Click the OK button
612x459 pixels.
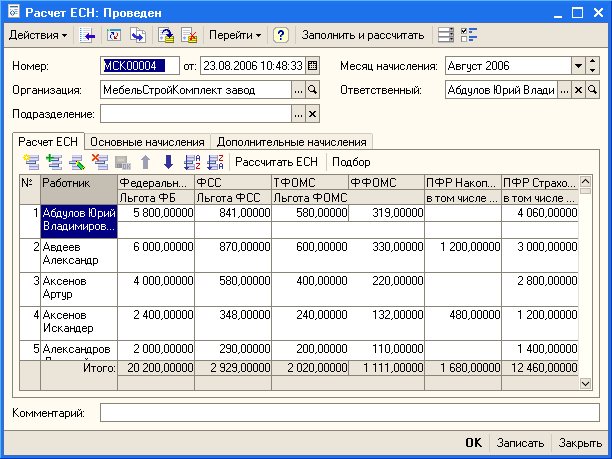coord(473,443)
